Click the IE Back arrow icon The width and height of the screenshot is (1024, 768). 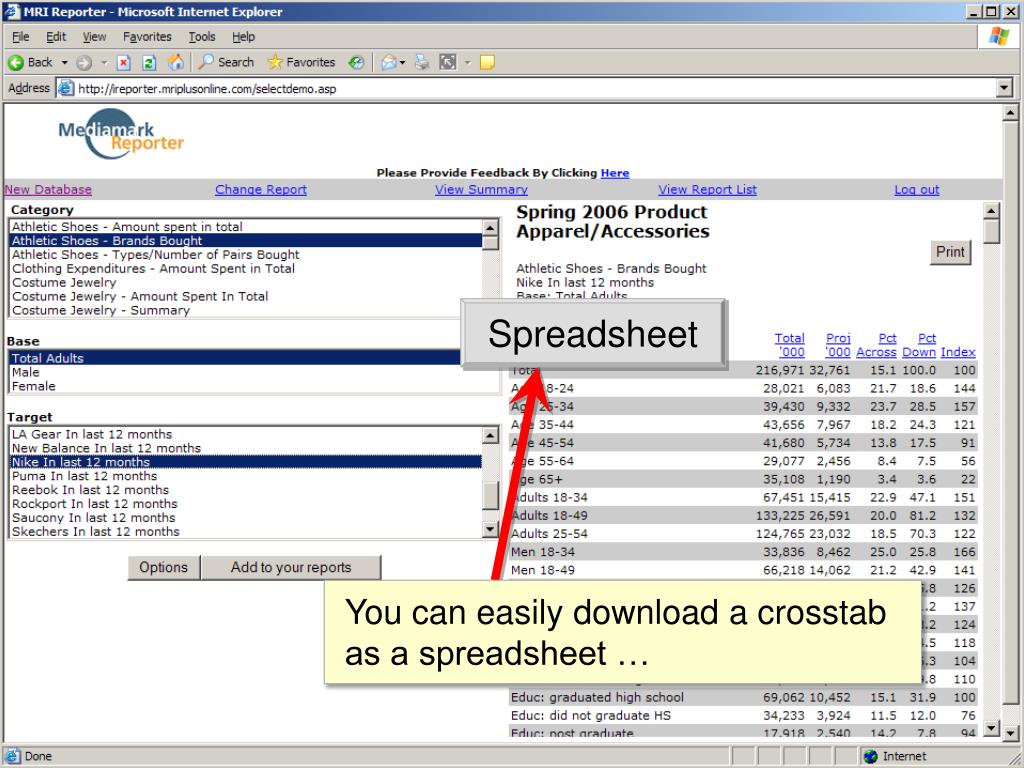pyautogui.click(x=16, y=63)
